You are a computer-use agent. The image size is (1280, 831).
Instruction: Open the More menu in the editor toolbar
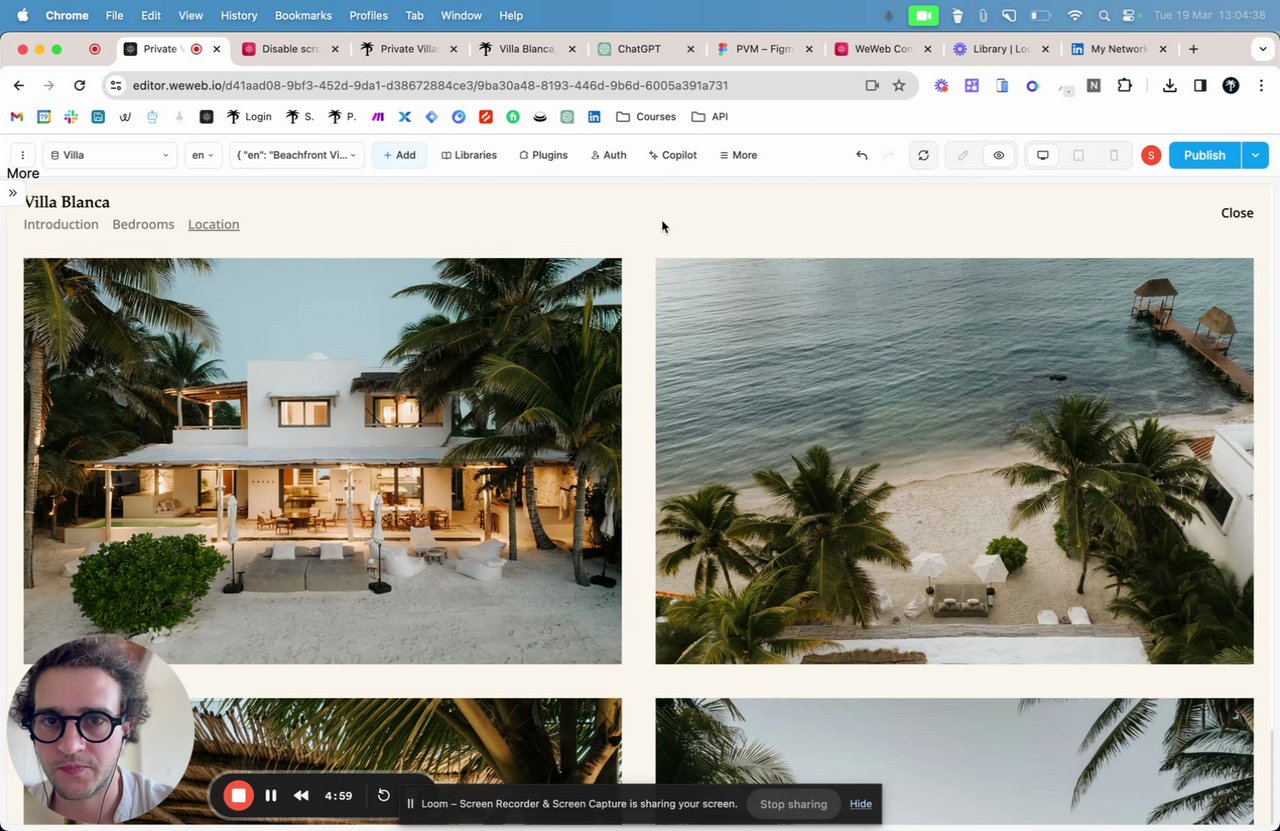pyautogui.click(x=738, y=155)
